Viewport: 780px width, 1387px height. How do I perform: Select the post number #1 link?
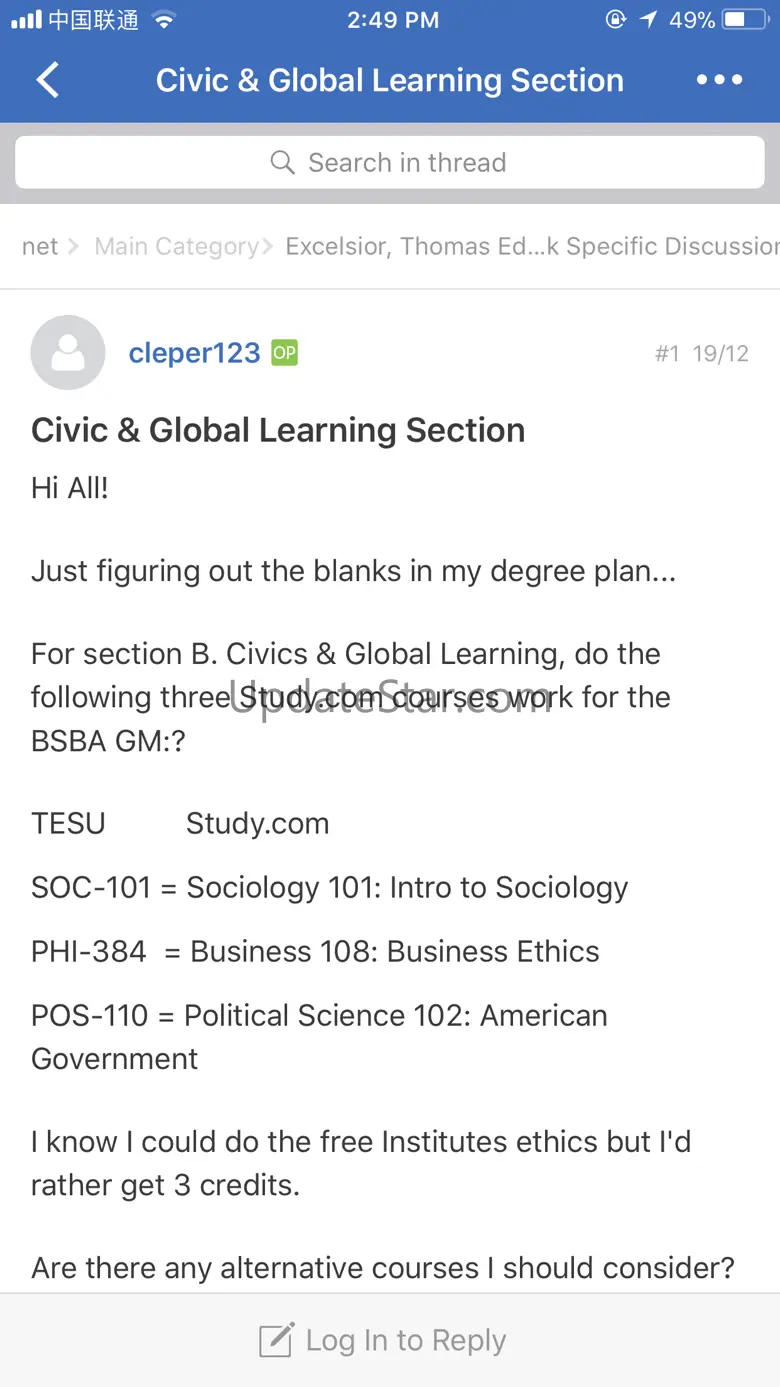click(667, 353)
